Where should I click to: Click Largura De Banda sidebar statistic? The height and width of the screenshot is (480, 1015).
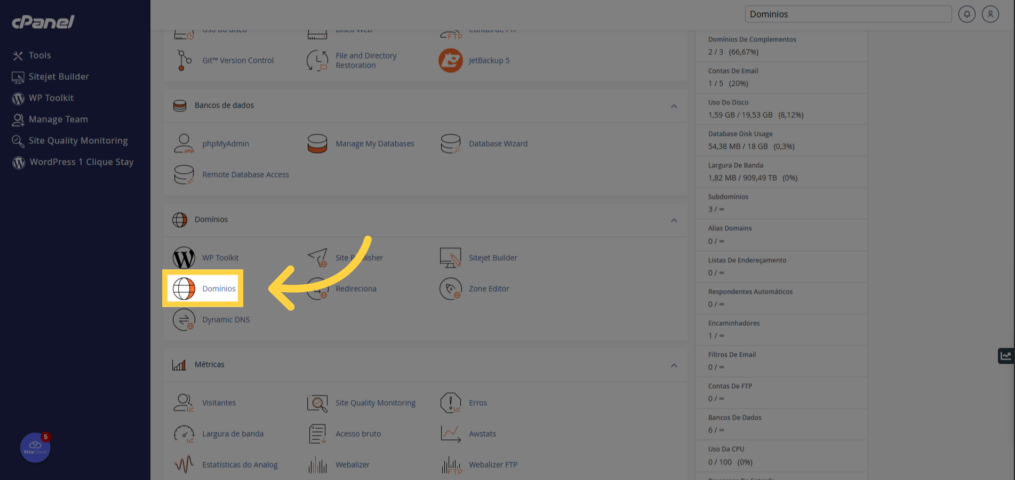pyautogui.click(x=781, y=171)
